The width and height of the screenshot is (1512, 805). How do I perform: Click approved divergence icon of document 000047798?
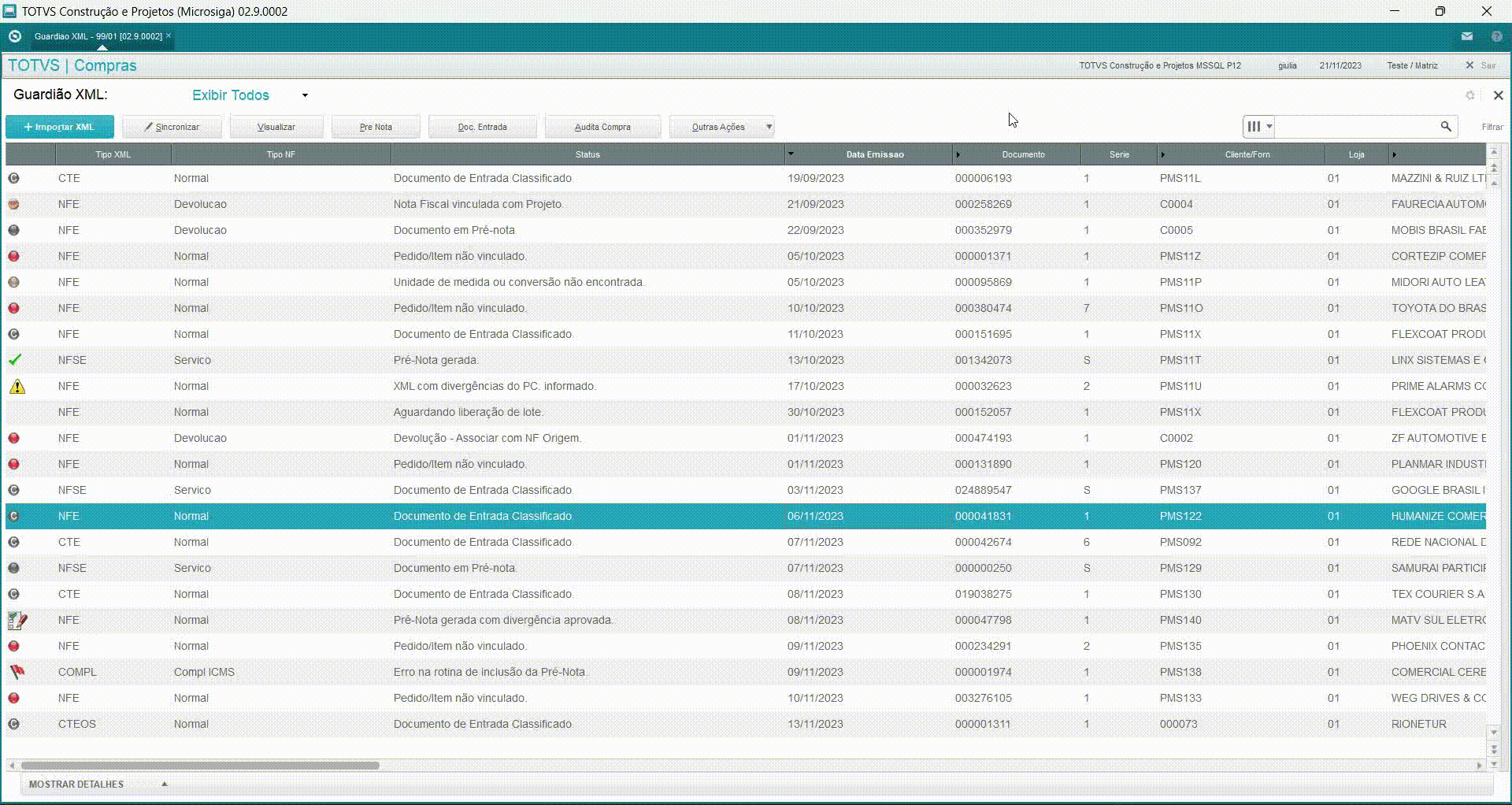(17, 621)
